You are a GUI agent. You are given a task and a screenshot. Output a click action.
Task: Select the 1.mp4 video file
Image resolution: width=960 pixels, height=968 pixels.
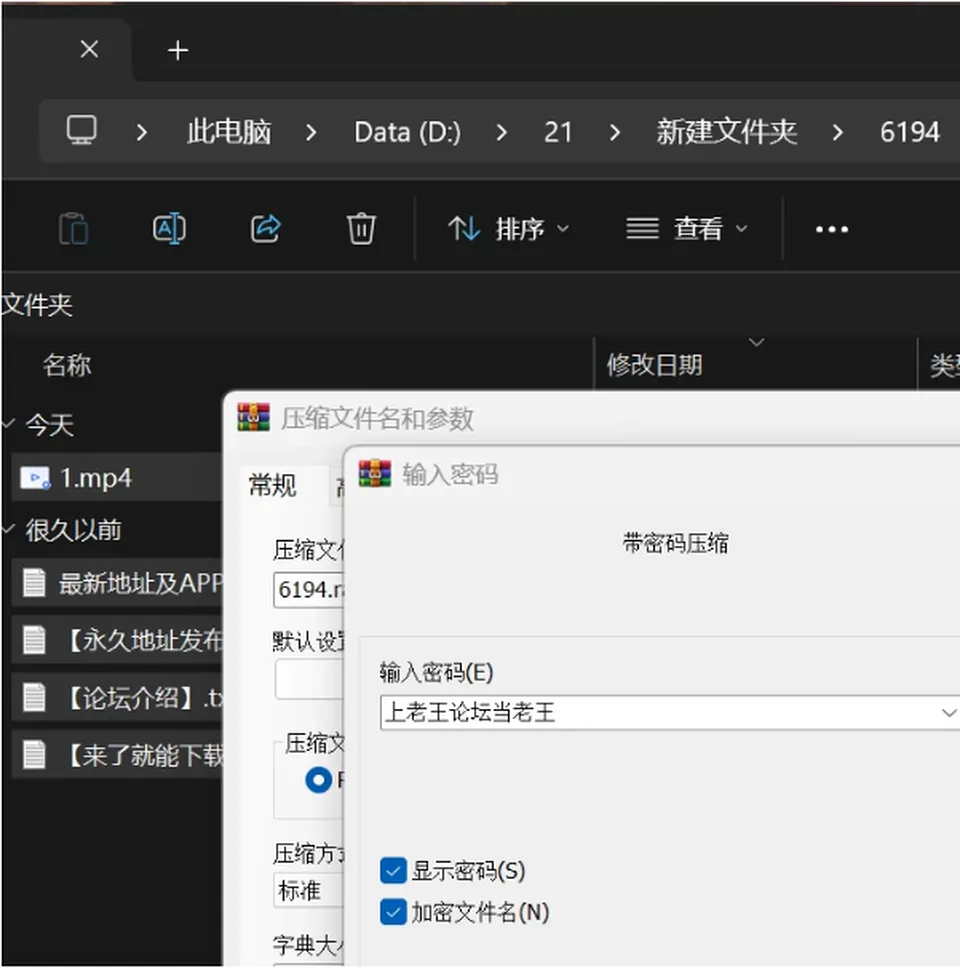tap(117, 478)
